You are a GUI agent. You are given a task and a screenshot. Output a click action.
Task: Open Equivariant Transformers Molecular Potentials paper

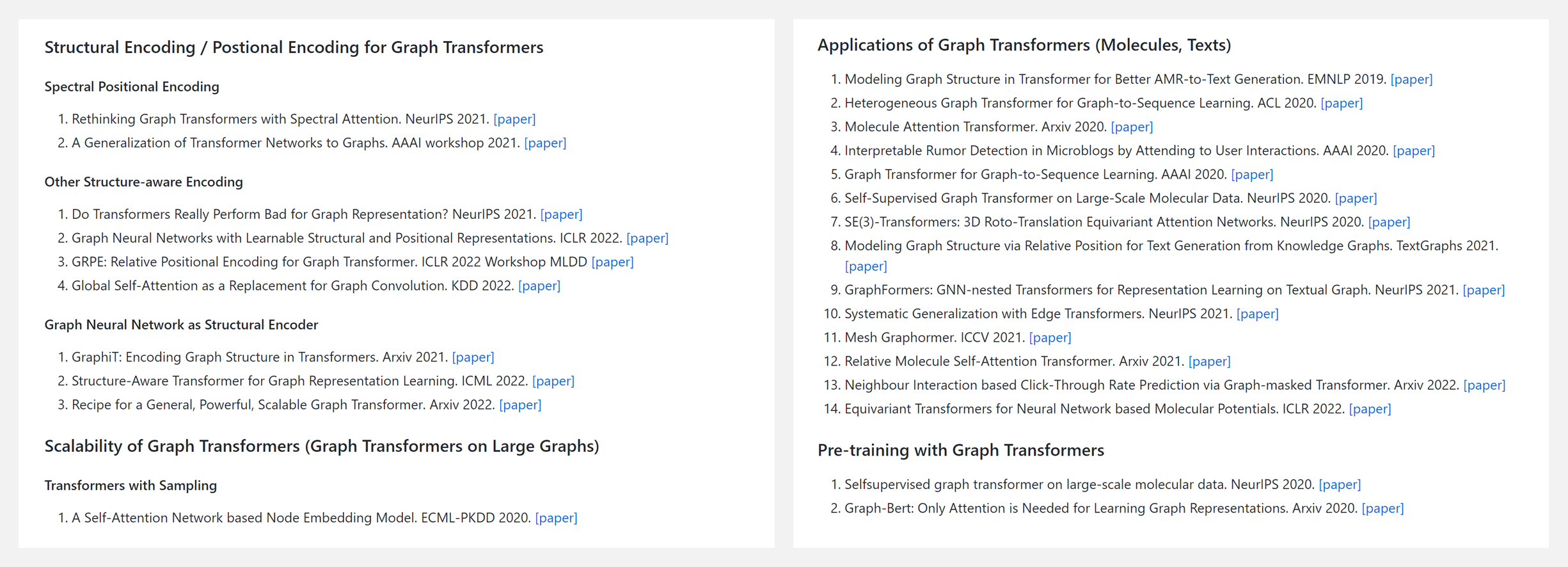[x=1370, y=408]
